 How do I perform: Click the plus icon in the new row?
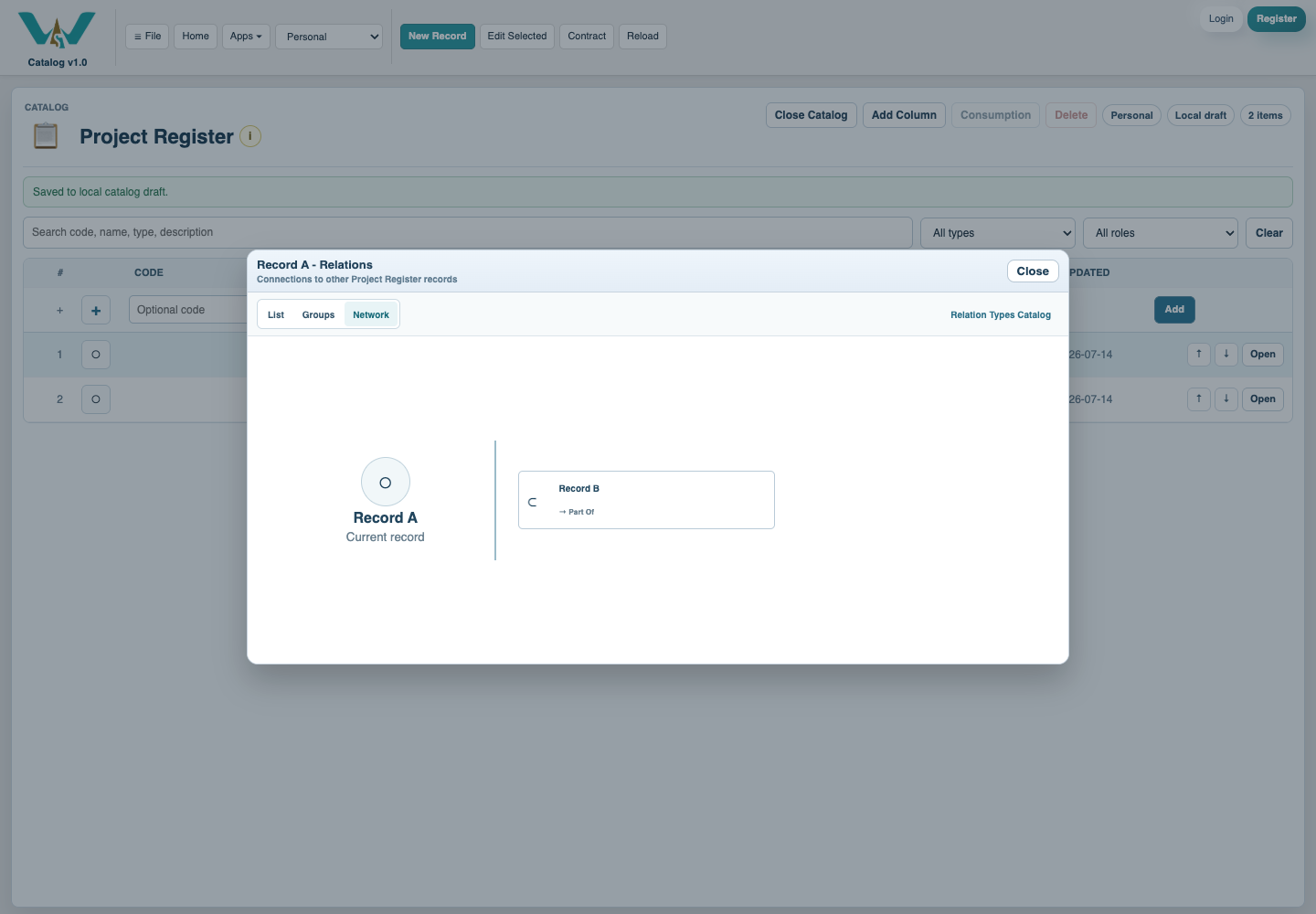(96, 310)
